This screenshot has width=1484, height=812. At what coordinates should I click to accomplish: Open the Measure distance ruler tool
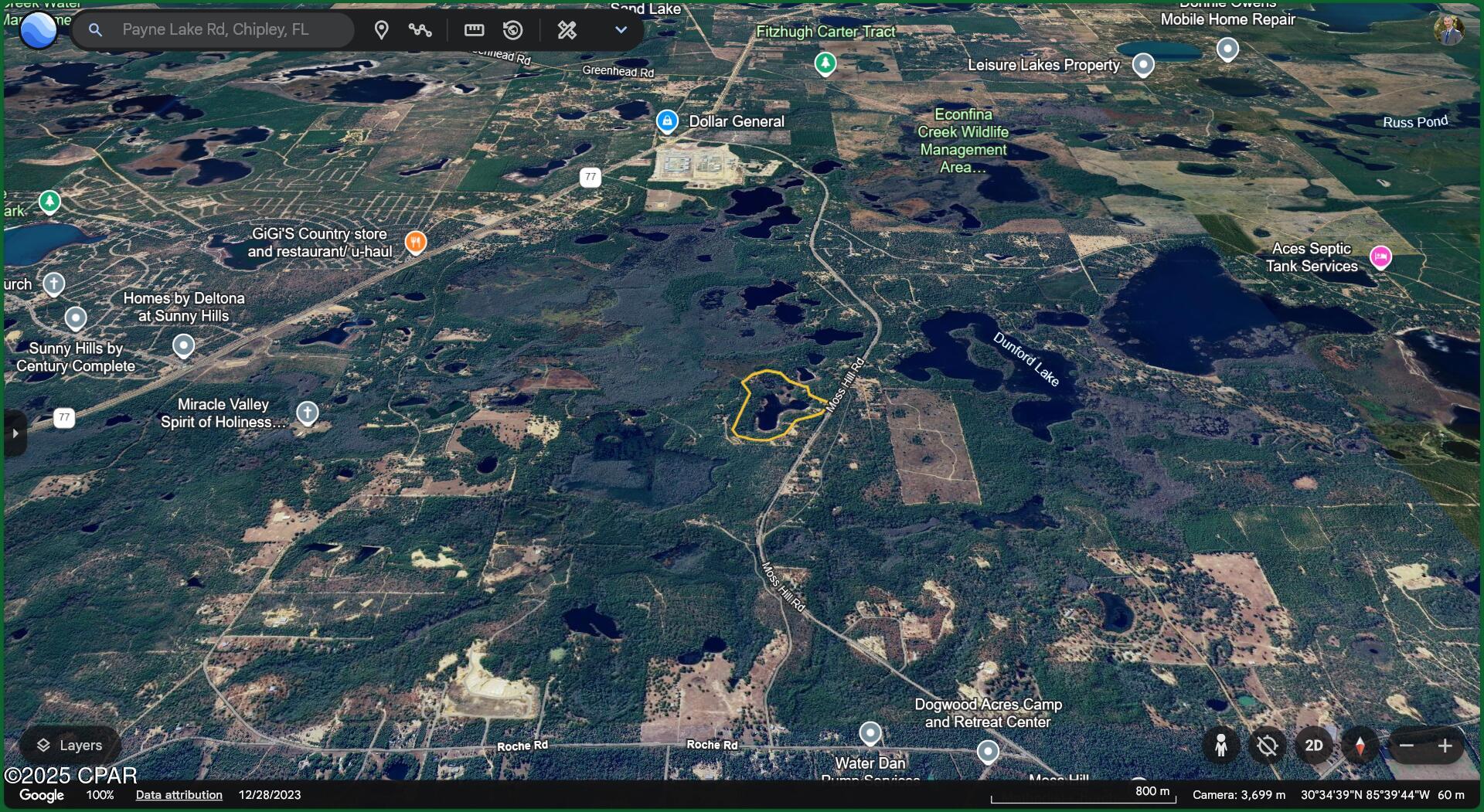473,30
